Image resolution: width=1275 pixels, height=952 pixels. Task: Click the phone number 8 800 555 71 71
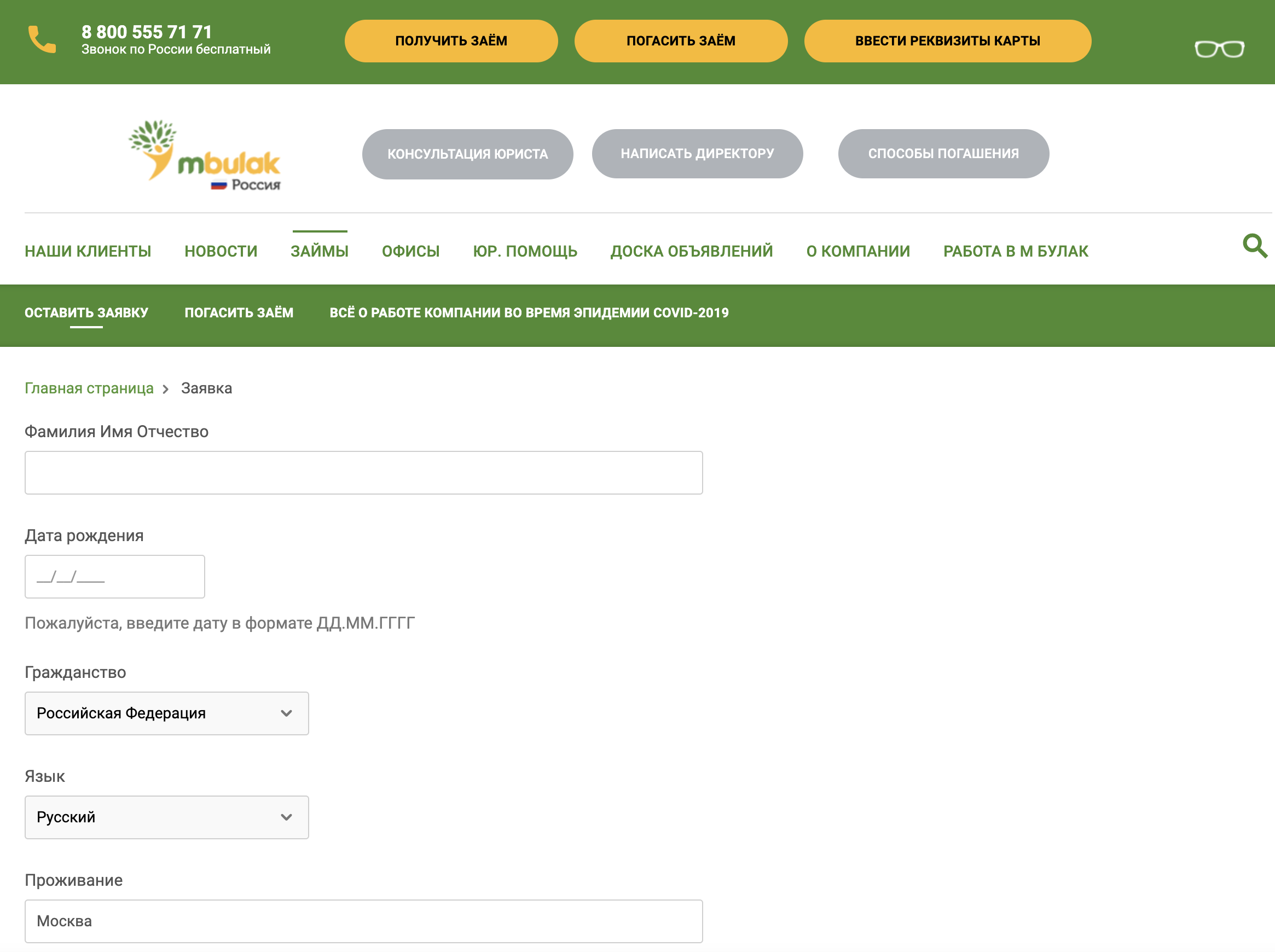tap(147, 32)
